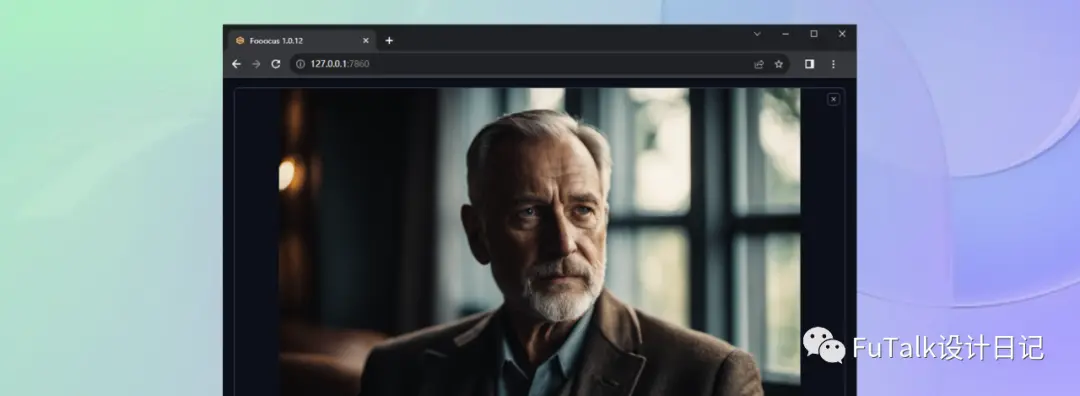Viewport: 1080px width, 396px height.
Task: Click the generated portrait of the old man
Action: (x=540, y=242)
